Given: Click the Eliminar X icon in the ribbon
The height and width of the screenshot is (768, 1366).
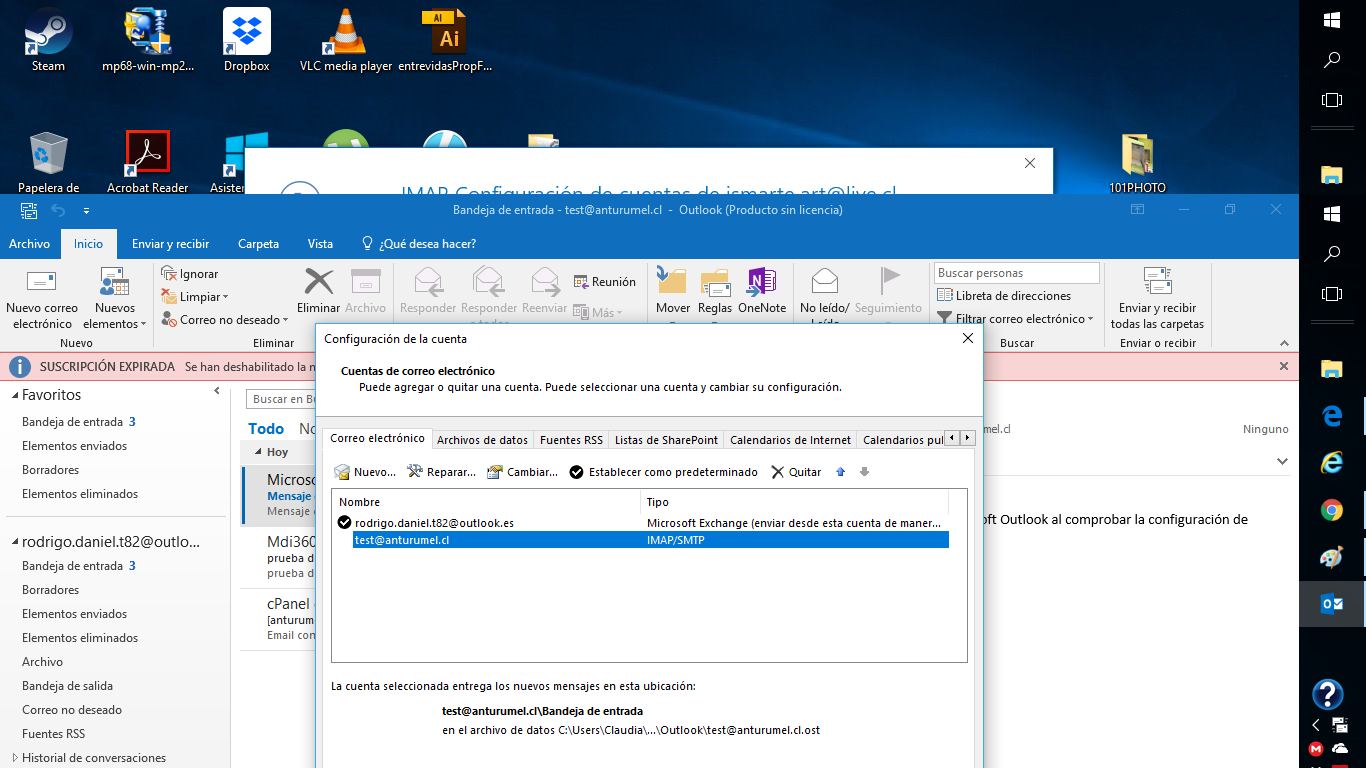Looking at the screenshot, I should click(319, 281).
